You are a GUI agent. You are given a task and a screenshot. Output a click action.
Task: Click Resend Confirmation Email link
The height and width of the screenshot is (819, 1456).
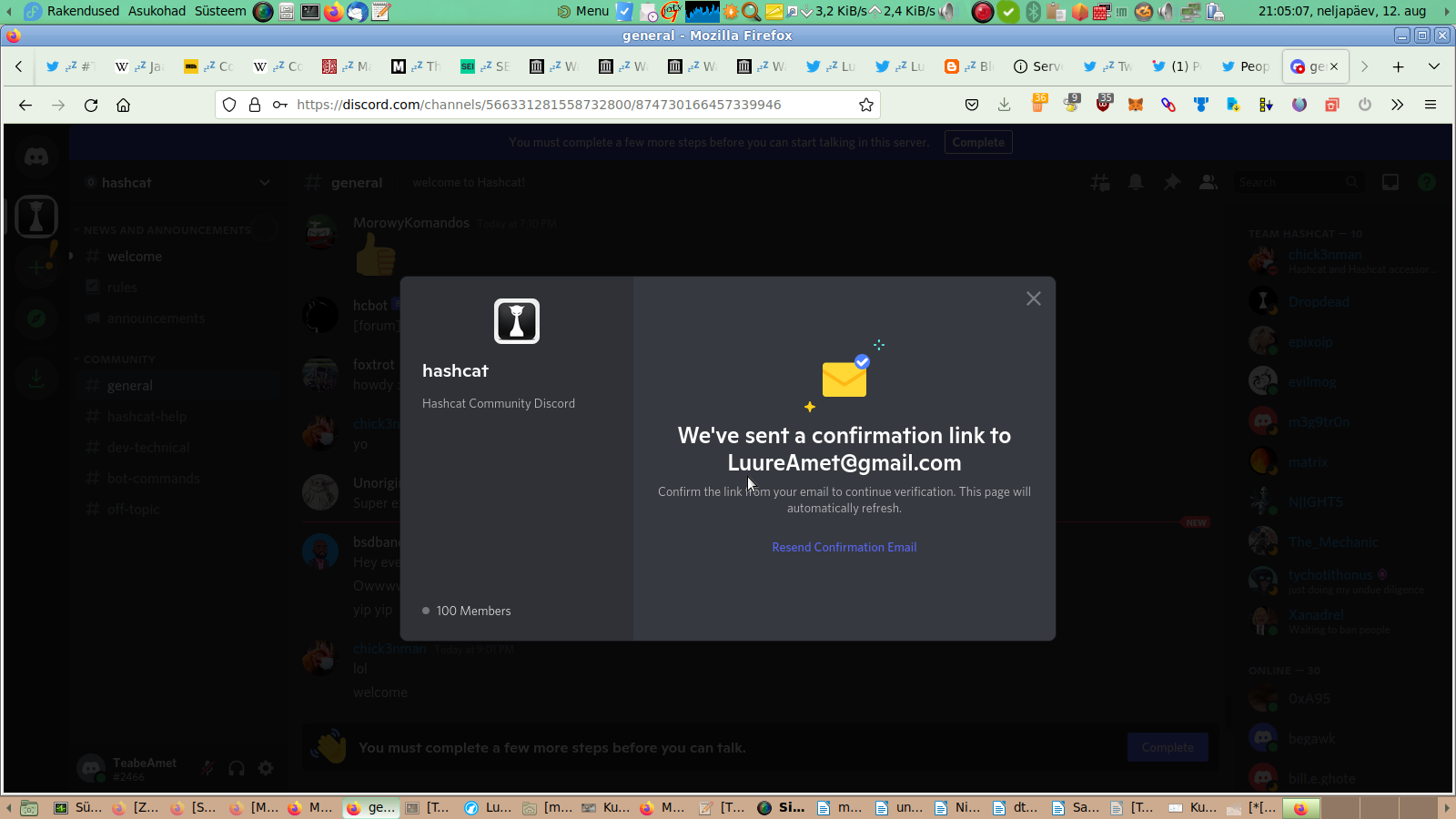pyautogui.click(x=844, y=547)
